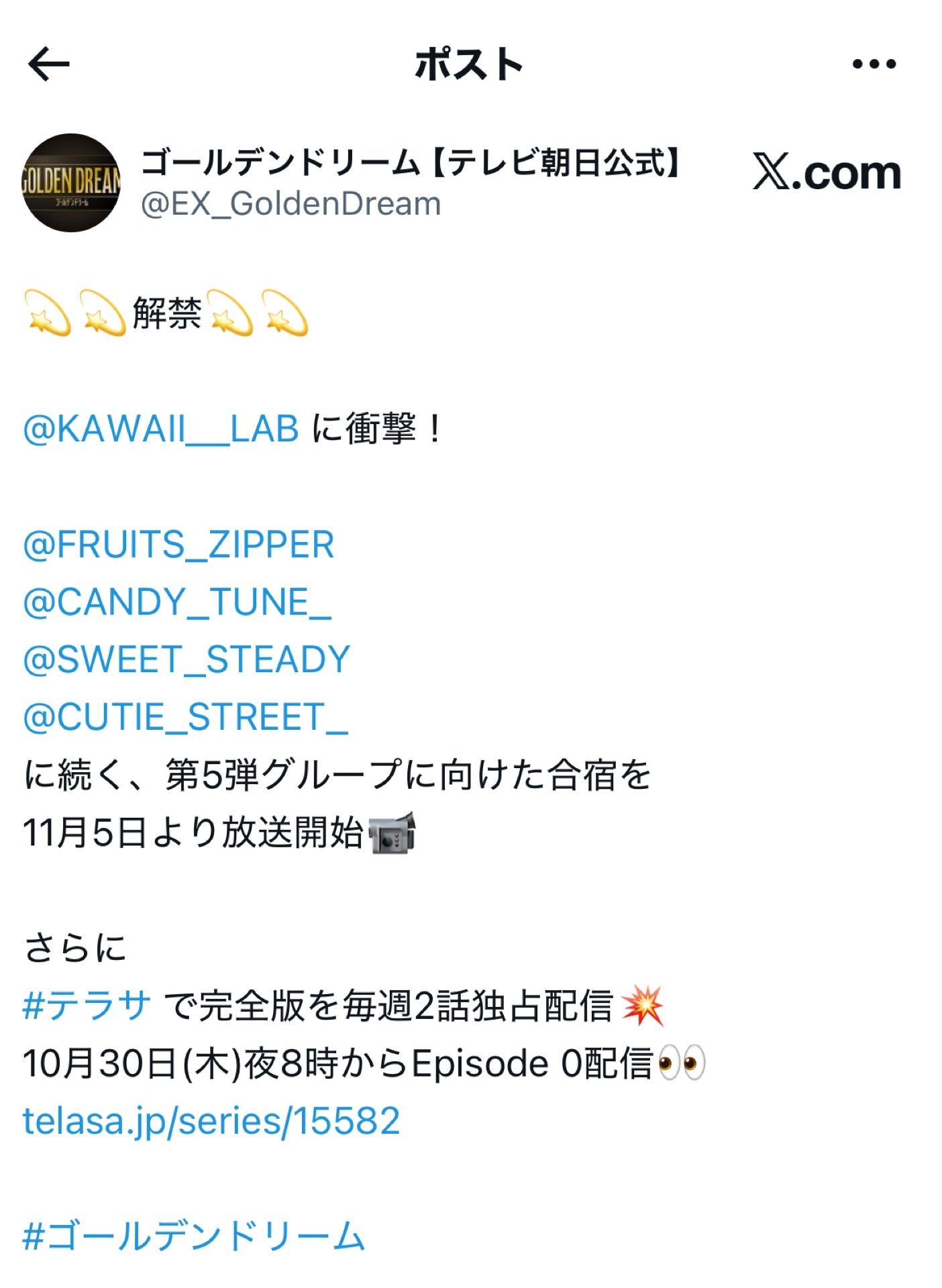Click the eyes emoji after Episode 0配信
Screen dimensions: 942x1288
click(682, 1063)
